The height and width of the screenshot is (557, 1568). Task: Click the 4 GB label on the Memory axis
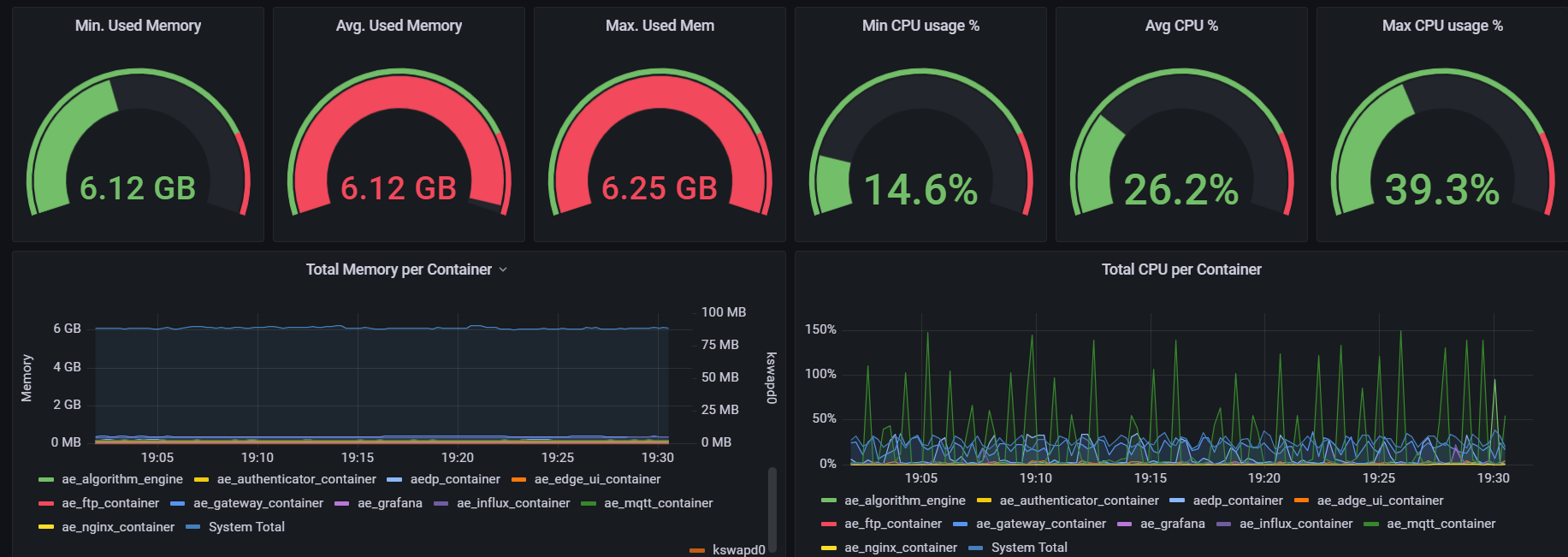pyautogui.click(x=67, y=367)
